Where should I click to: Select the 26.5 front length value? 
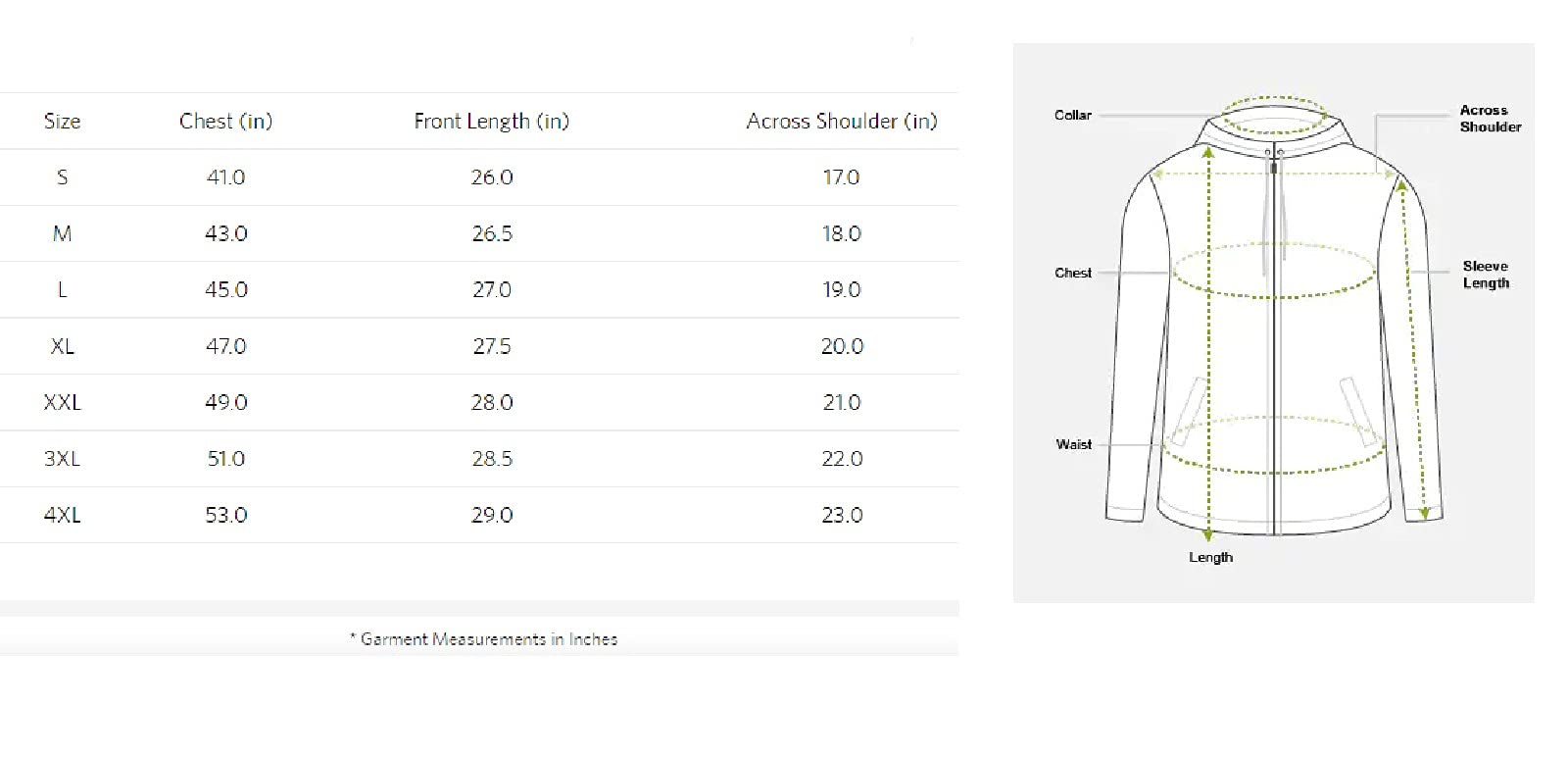[492, 233]
